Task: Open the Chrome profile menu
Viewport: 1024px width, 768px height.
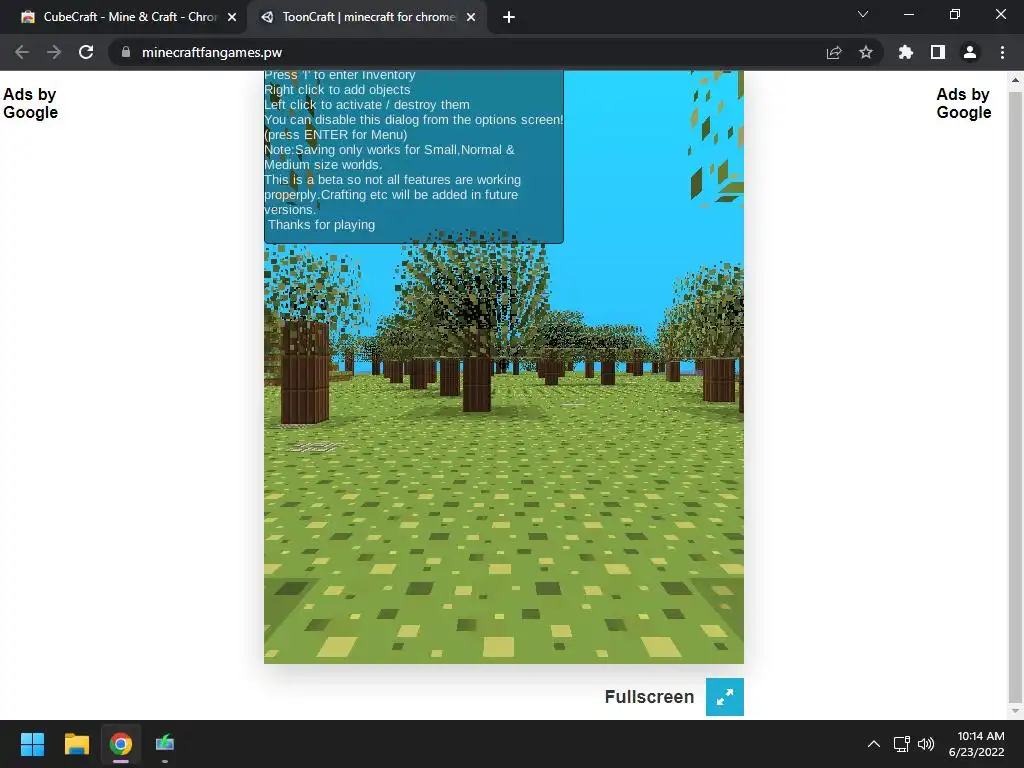Action: pos(970,52)
